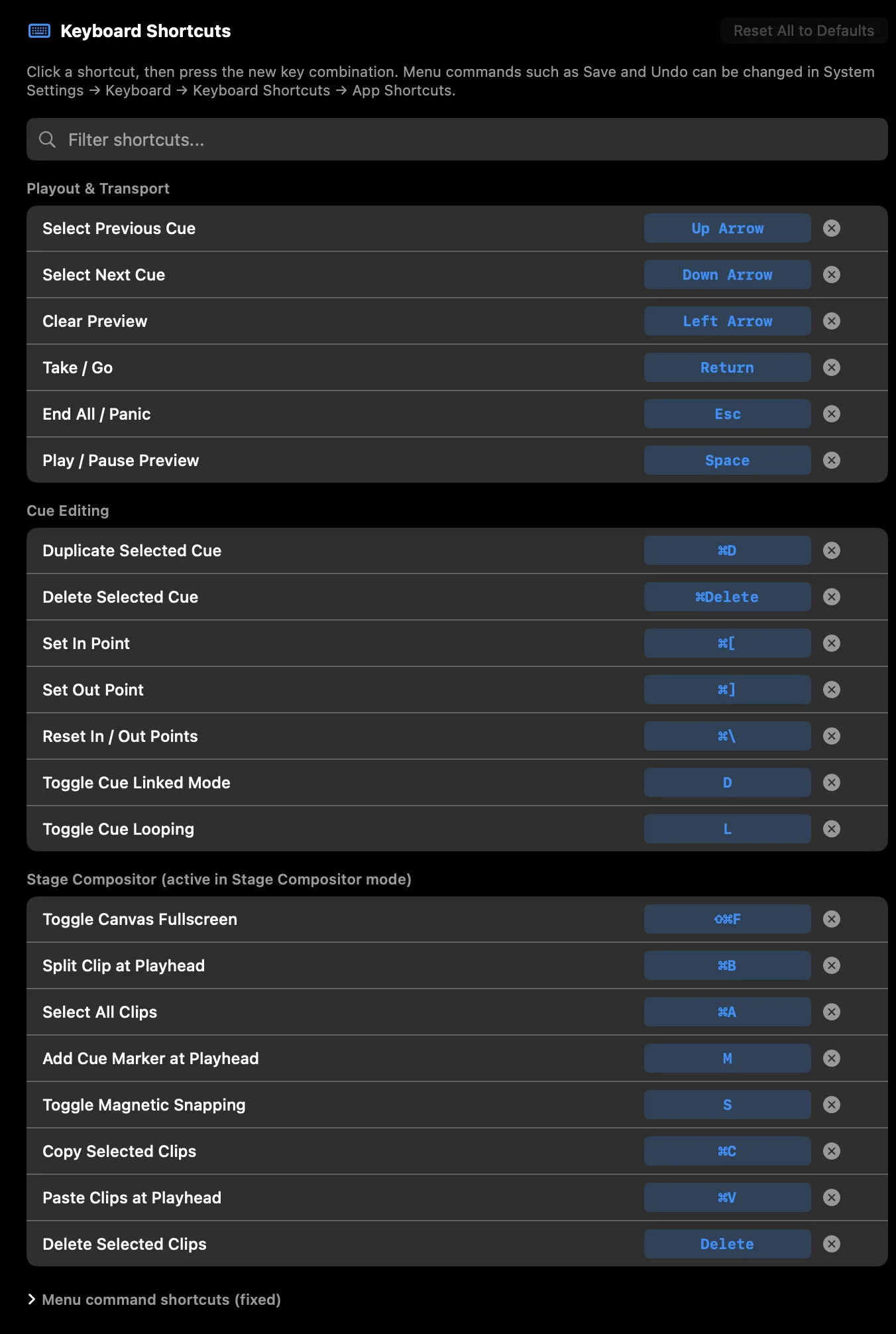Image resolution: width=896 pixels, height=1334 pixels.
Task: Rebind the Toggle Canvas Fullscreen shortcut
Action: 727,919
